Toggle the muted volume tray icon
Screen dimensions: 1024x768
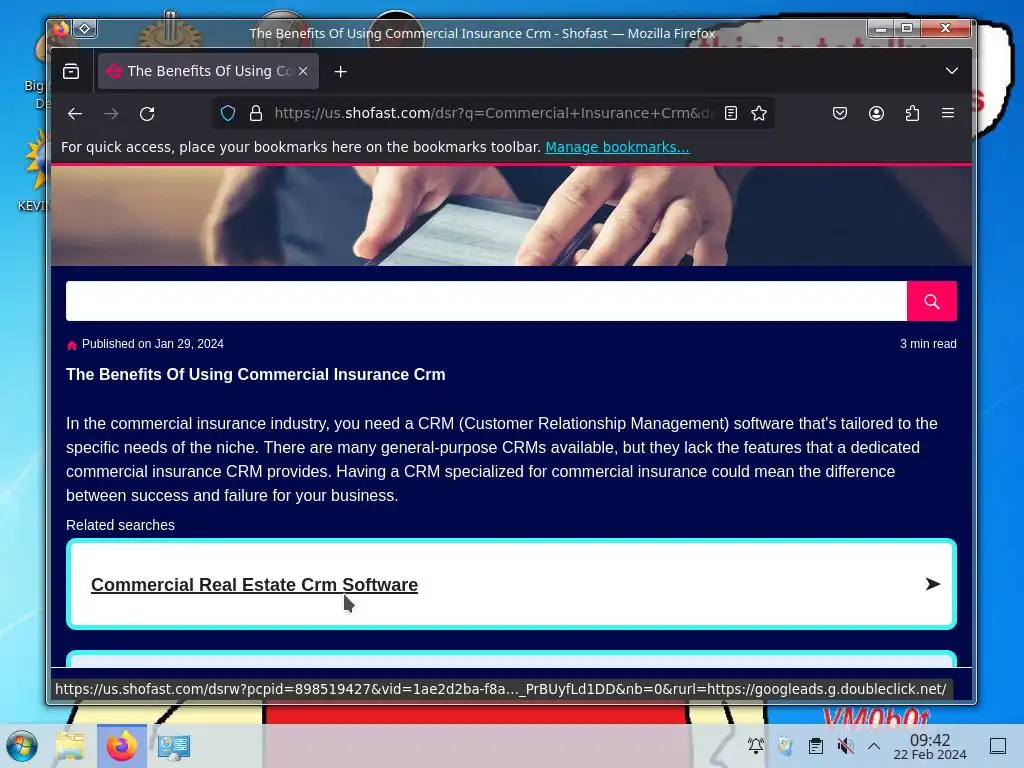pos(846,746)
